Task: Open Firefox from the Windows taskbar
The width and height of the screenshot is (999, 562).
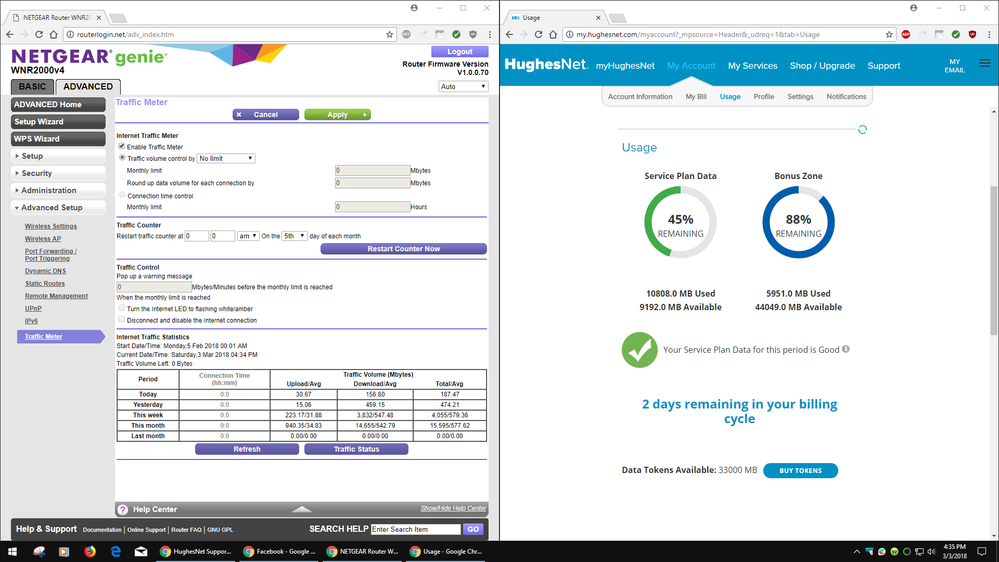Action: point(89,551)
